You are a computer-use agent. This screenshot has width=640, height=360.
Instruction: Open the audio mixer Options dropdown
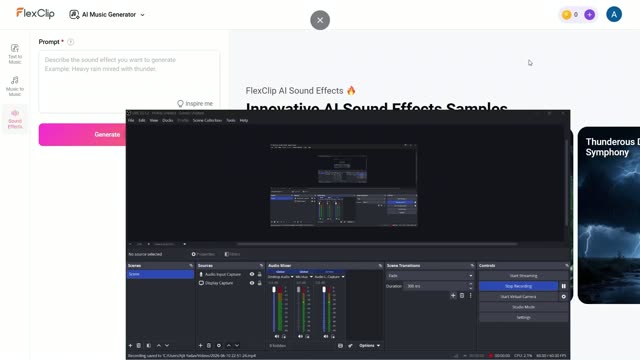369,346
